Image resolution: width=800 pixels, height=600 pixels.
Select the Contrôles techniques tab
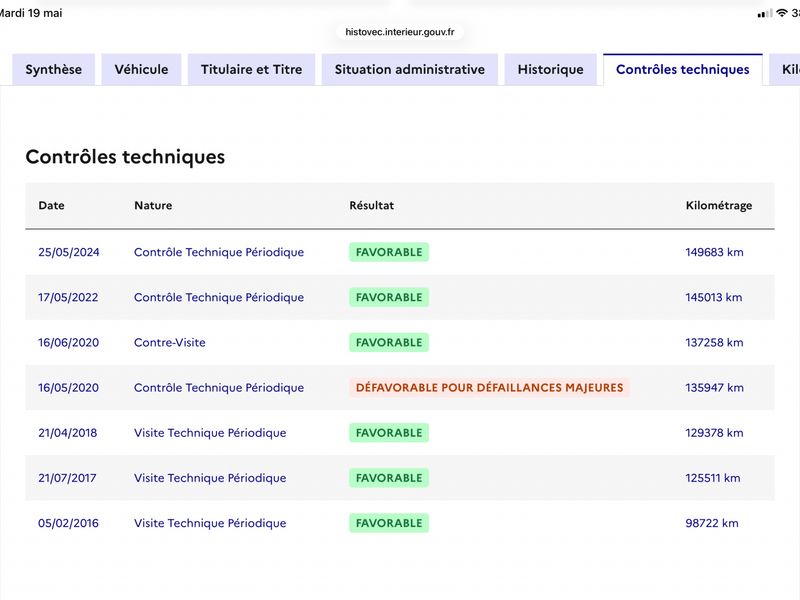coord(683,69)
